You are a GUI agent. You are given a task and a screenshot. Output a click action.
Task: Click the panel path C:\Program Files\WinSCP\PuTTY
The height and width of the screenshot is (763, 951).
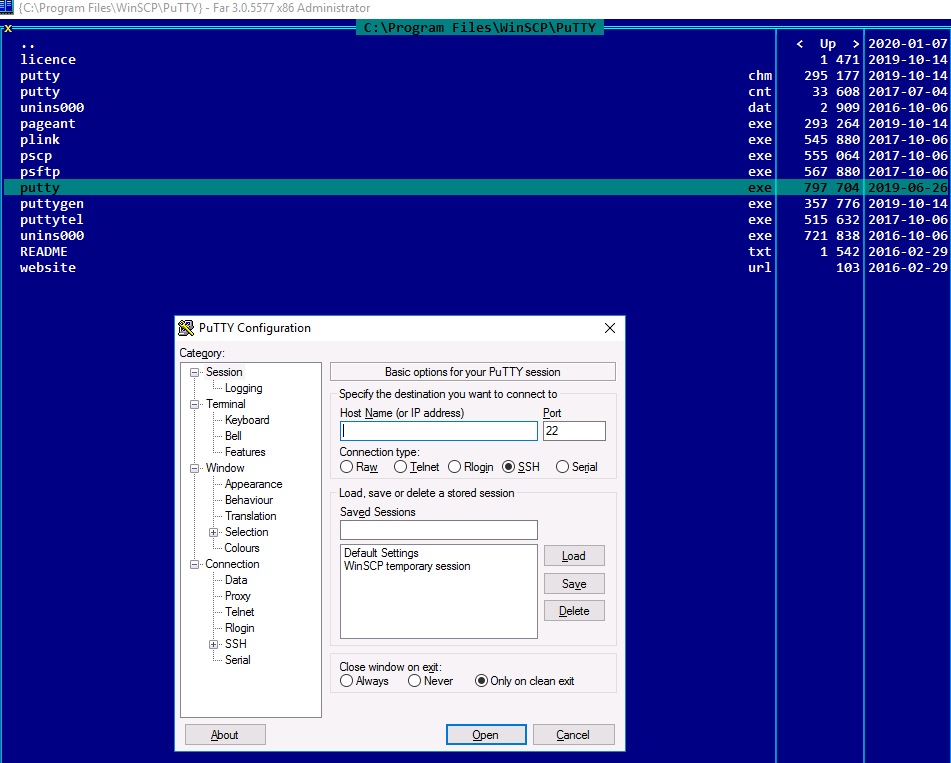tap(480, 27)
